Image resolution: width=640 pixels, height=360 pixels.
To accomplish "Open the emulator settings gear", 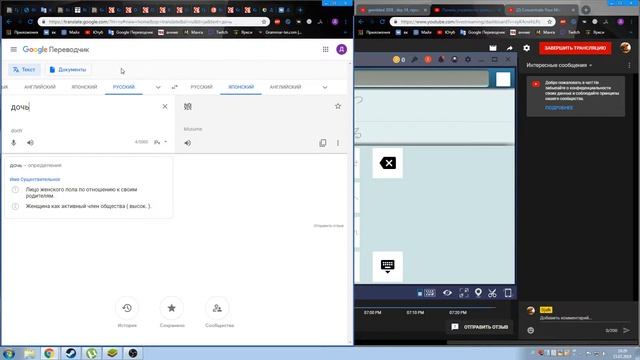I will (468, 60).
